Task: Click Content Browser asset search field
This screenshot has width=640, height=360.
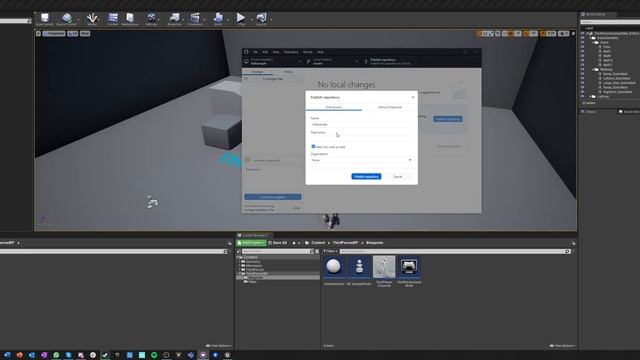Action: point(453,251)
